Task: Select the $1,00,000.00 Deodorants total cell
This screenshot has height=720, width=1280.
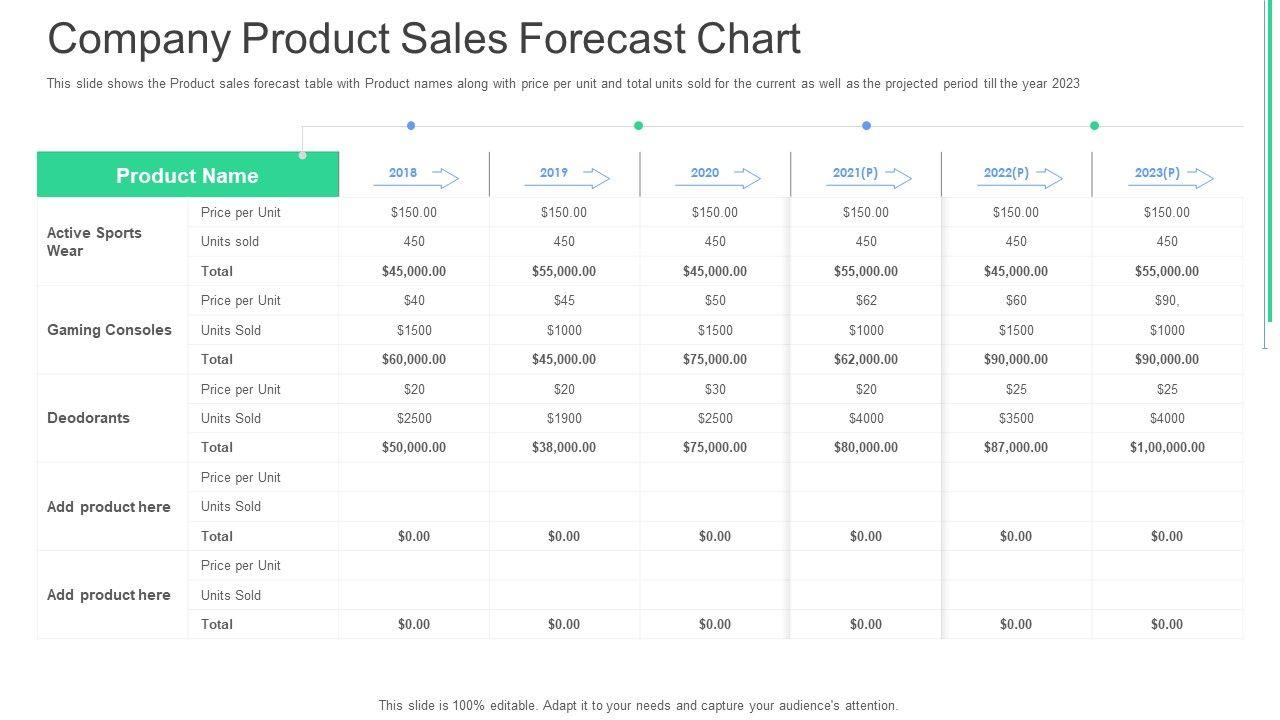Action: 1167,448
